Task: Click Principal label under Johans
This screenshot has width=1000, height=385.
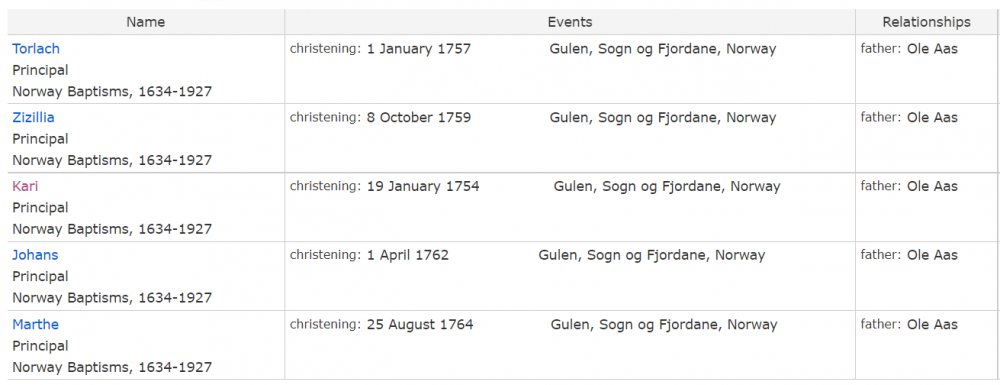Action: coord(40,277)
